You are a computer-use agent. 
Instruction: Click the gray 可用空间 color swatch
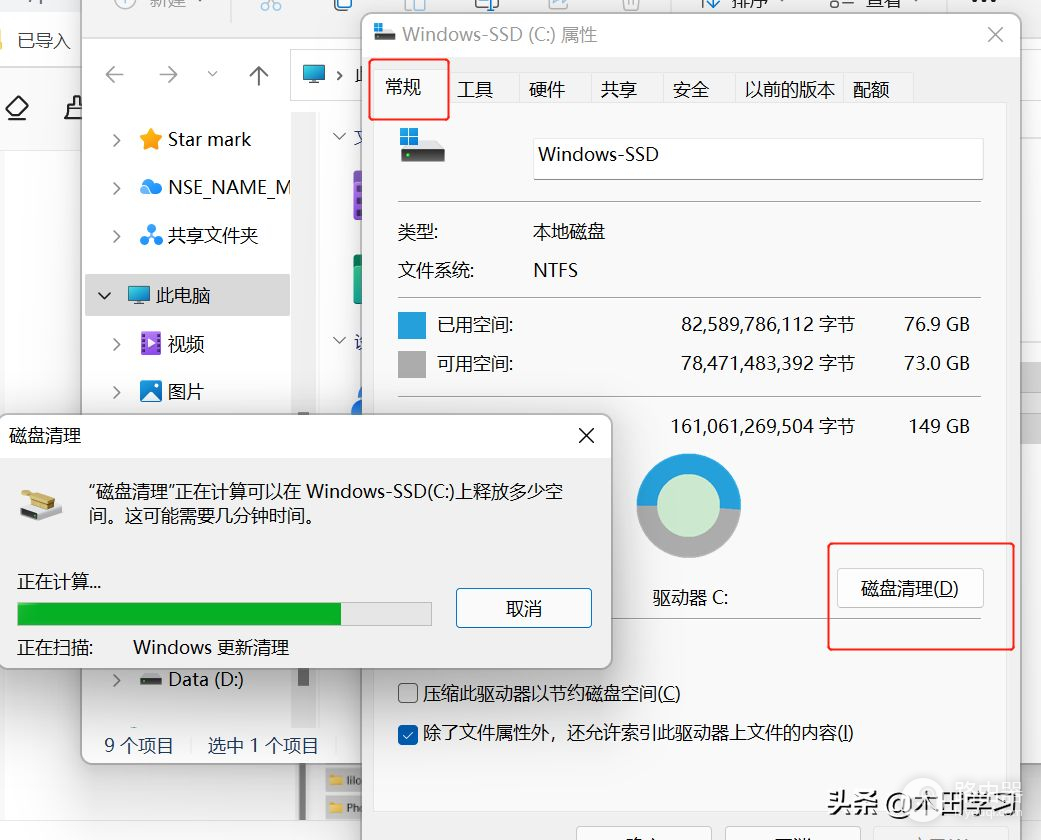click(x=412, y=365)
